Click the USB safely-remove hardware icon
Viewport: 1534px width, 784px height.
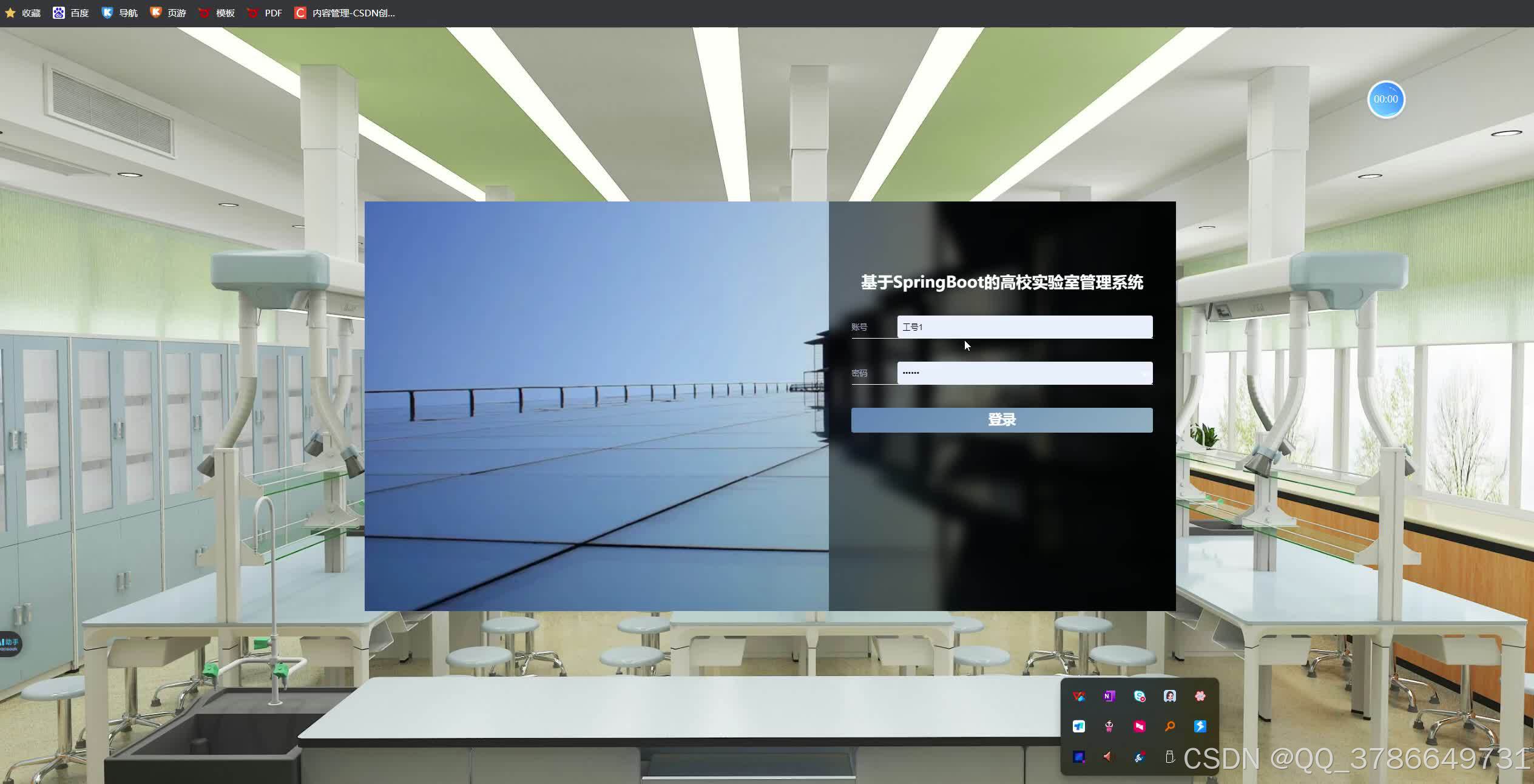(1169, 757)
